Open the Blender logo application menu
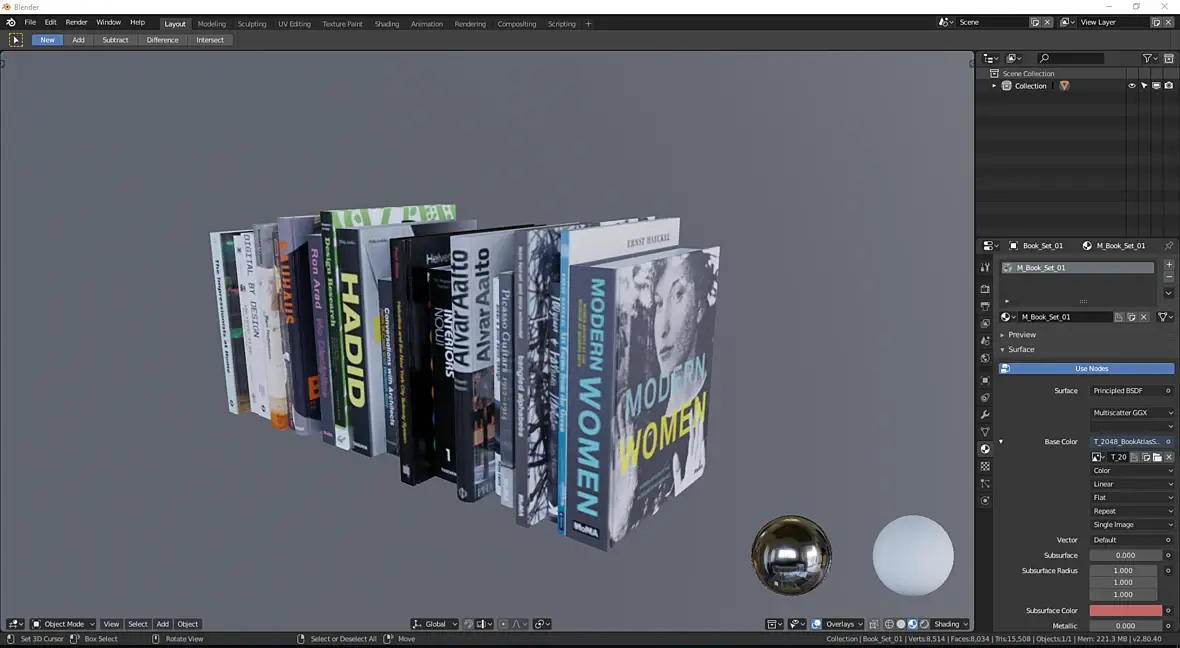 11,23
